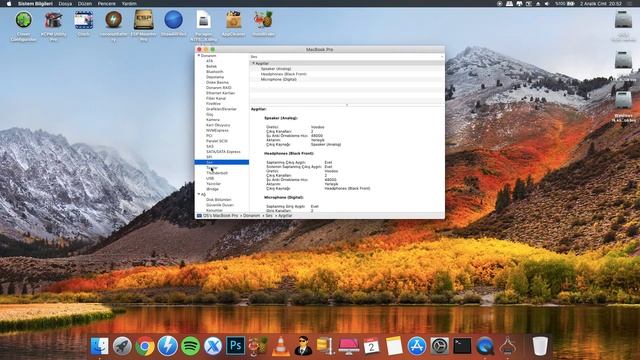Viewport: 640px width, 360px height.
Task: Collapse the Ağ section in sidebar
Action: (x=199, y=194)
